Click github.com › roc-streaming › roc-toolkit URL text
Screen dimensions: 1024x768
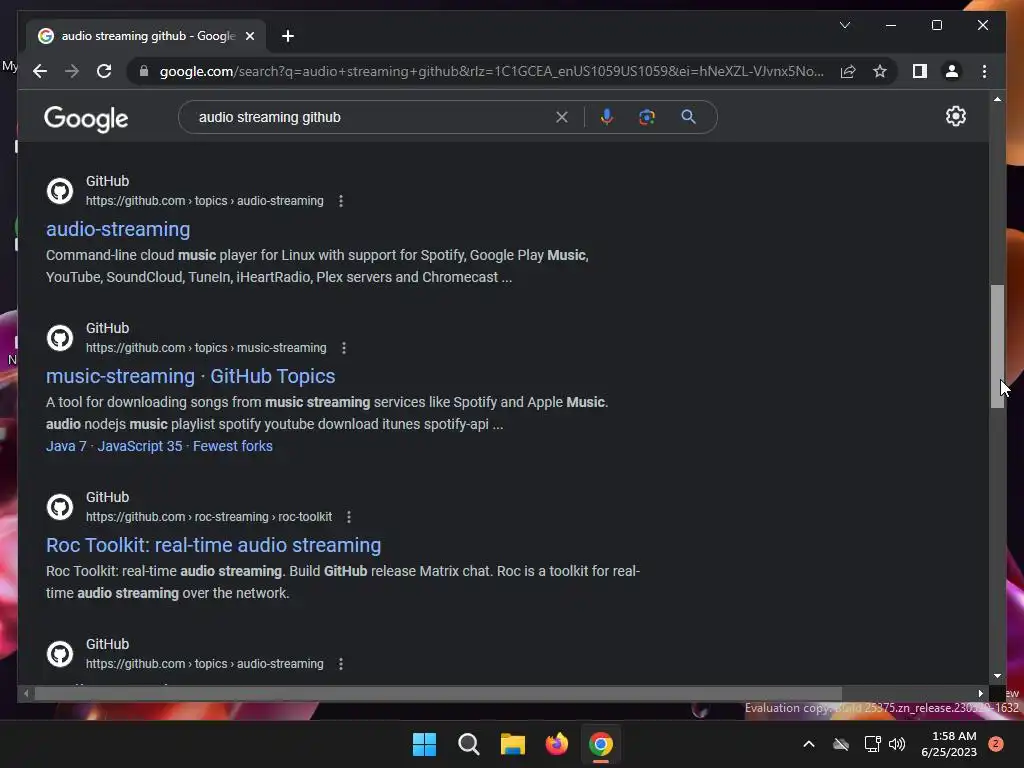[209, 517]
